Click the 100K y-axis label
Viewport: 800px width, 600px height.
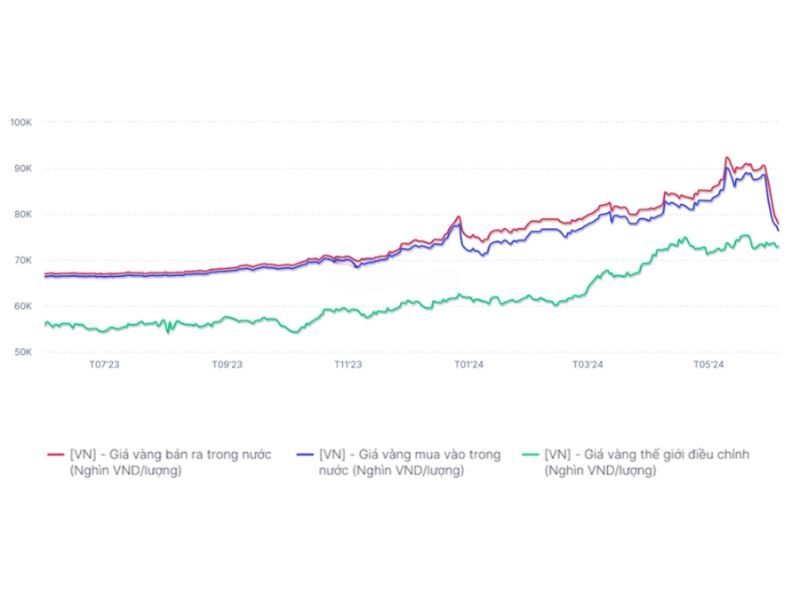pyautogui.click(x=21, y=122)
